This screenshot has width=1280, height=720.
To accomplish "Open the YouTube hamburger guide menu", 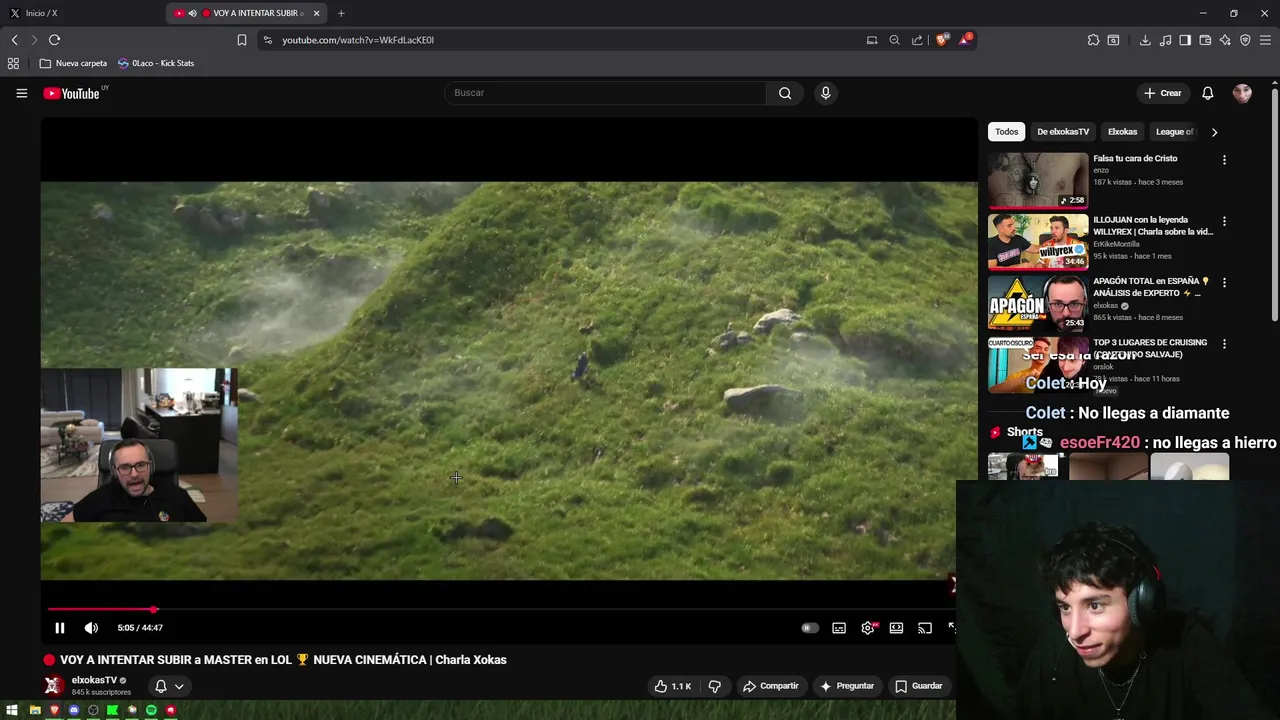I will coord(21,93).
